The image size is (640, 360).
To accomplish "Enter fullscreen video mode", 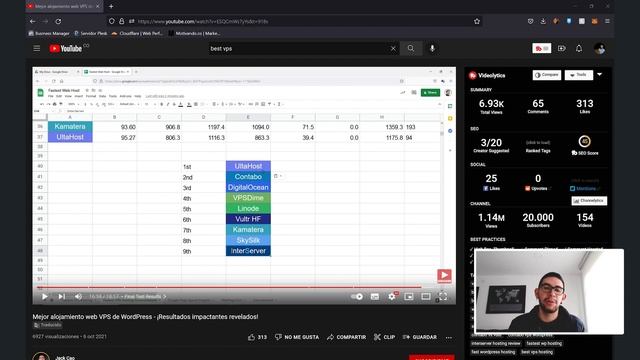I will pos(443,296).
